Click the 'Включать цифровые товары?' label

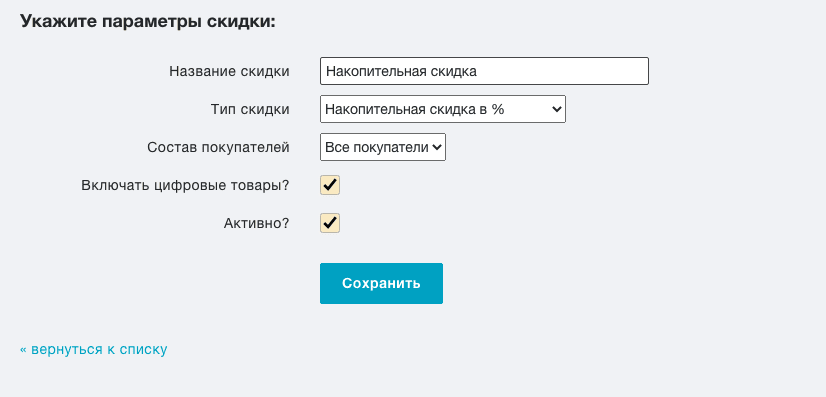tap(185, 186)
